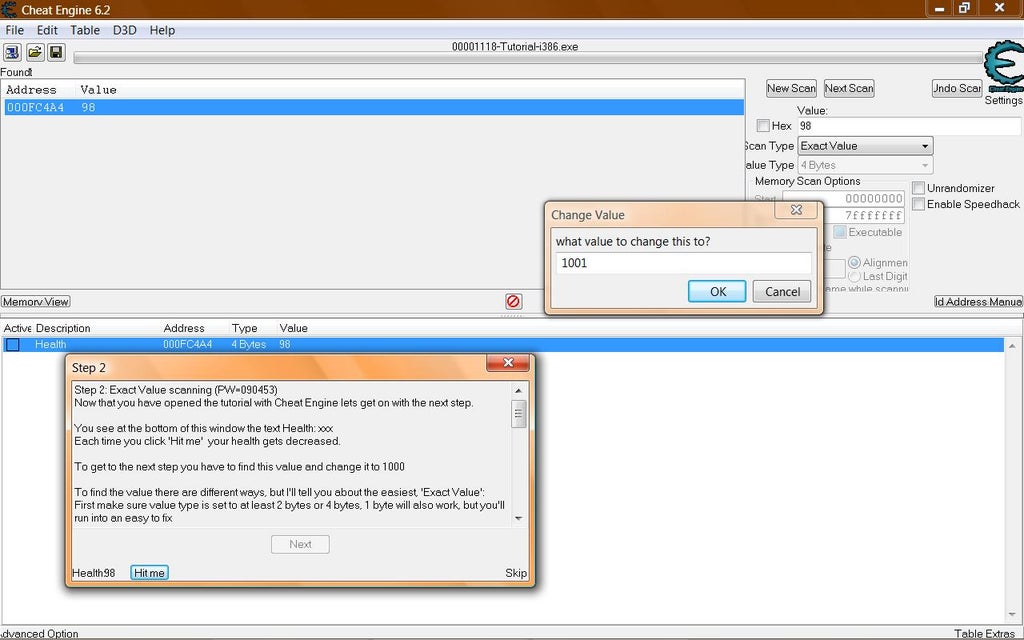Close the Step 2 tutorial window
Viewport: 1024px width, 640px height.
coord(508,363)
